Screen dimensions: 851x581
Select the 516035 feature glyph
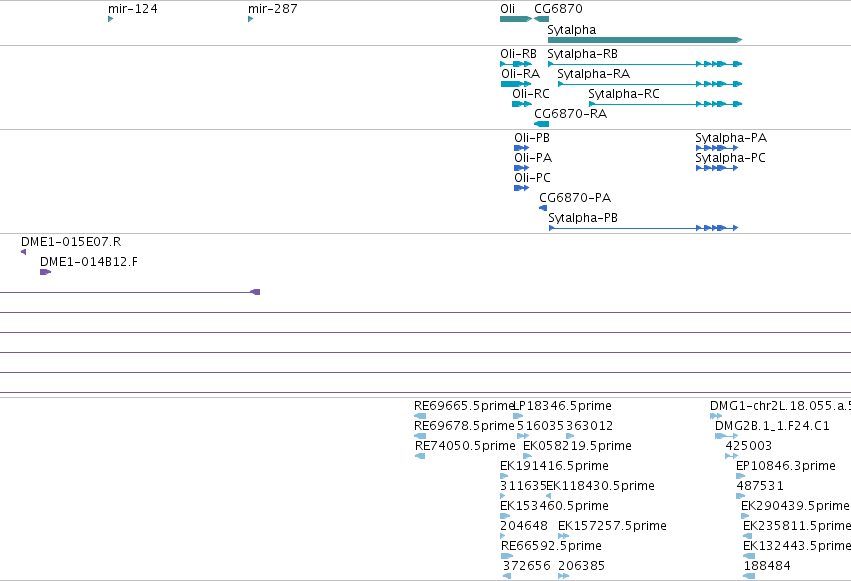(523, 436)
